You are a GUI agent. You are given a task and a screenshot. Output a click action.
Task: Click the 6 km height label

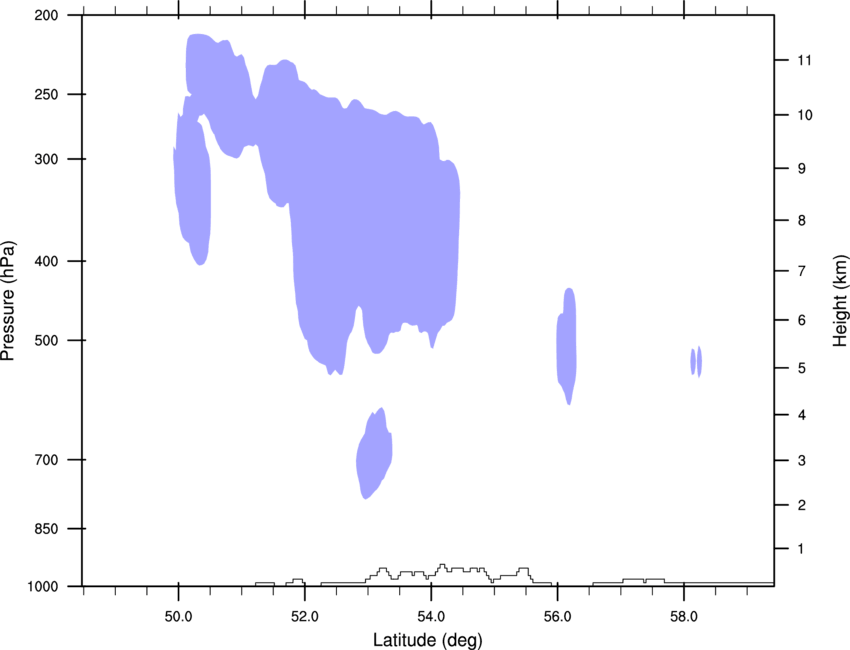click(802, 320)
